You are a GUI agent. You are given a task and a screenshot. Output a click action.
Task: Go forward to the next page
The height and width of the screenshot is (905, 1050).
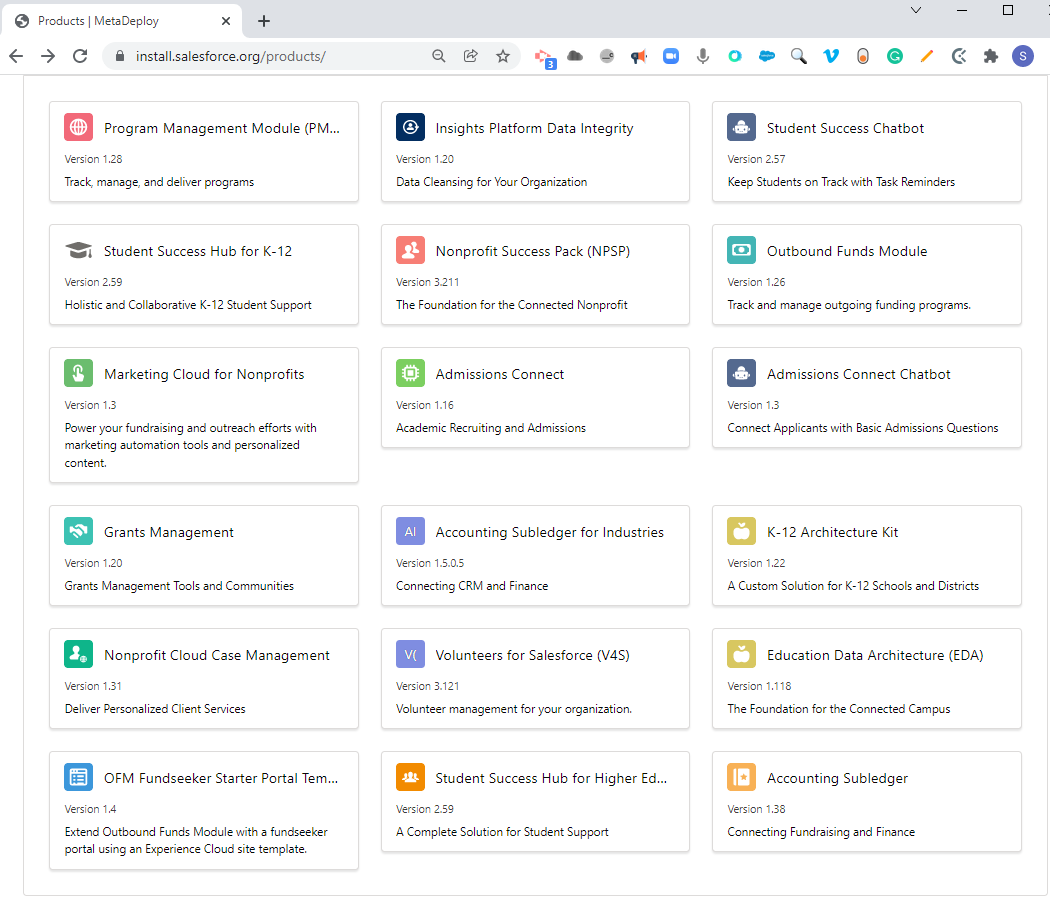(48, 56)
